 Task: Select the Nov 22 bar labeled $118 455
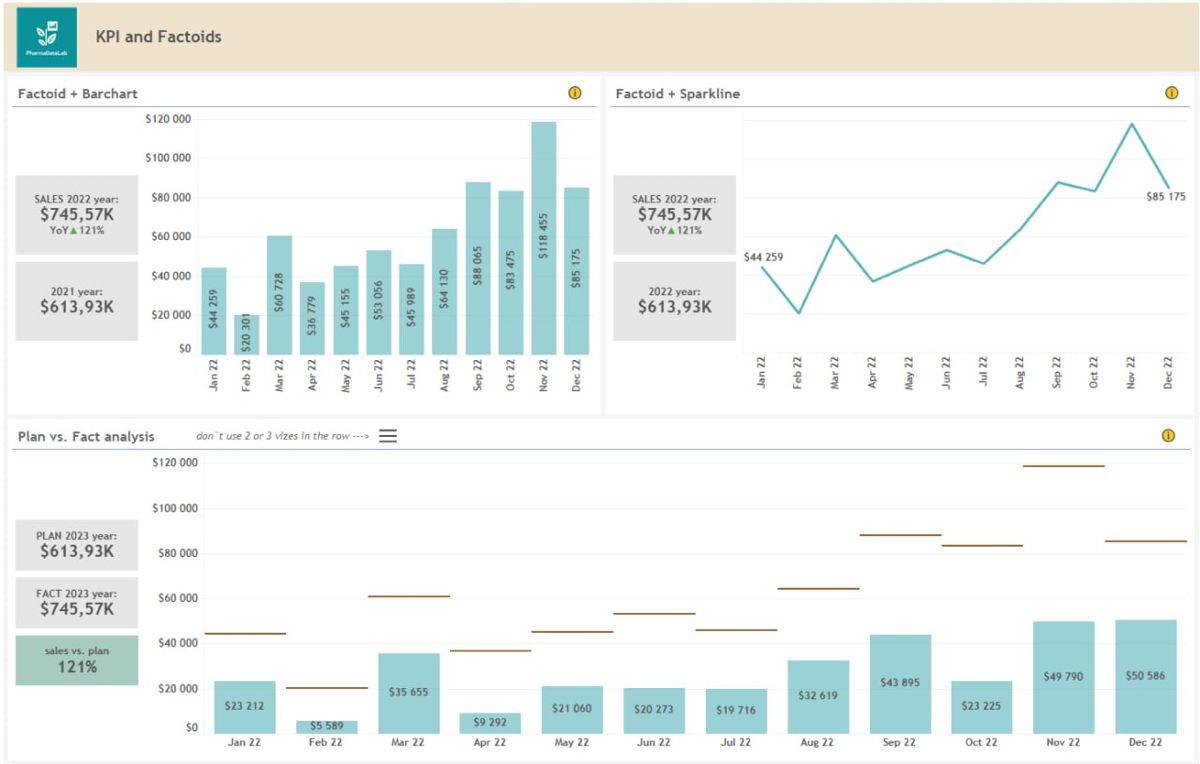(544, 238)
